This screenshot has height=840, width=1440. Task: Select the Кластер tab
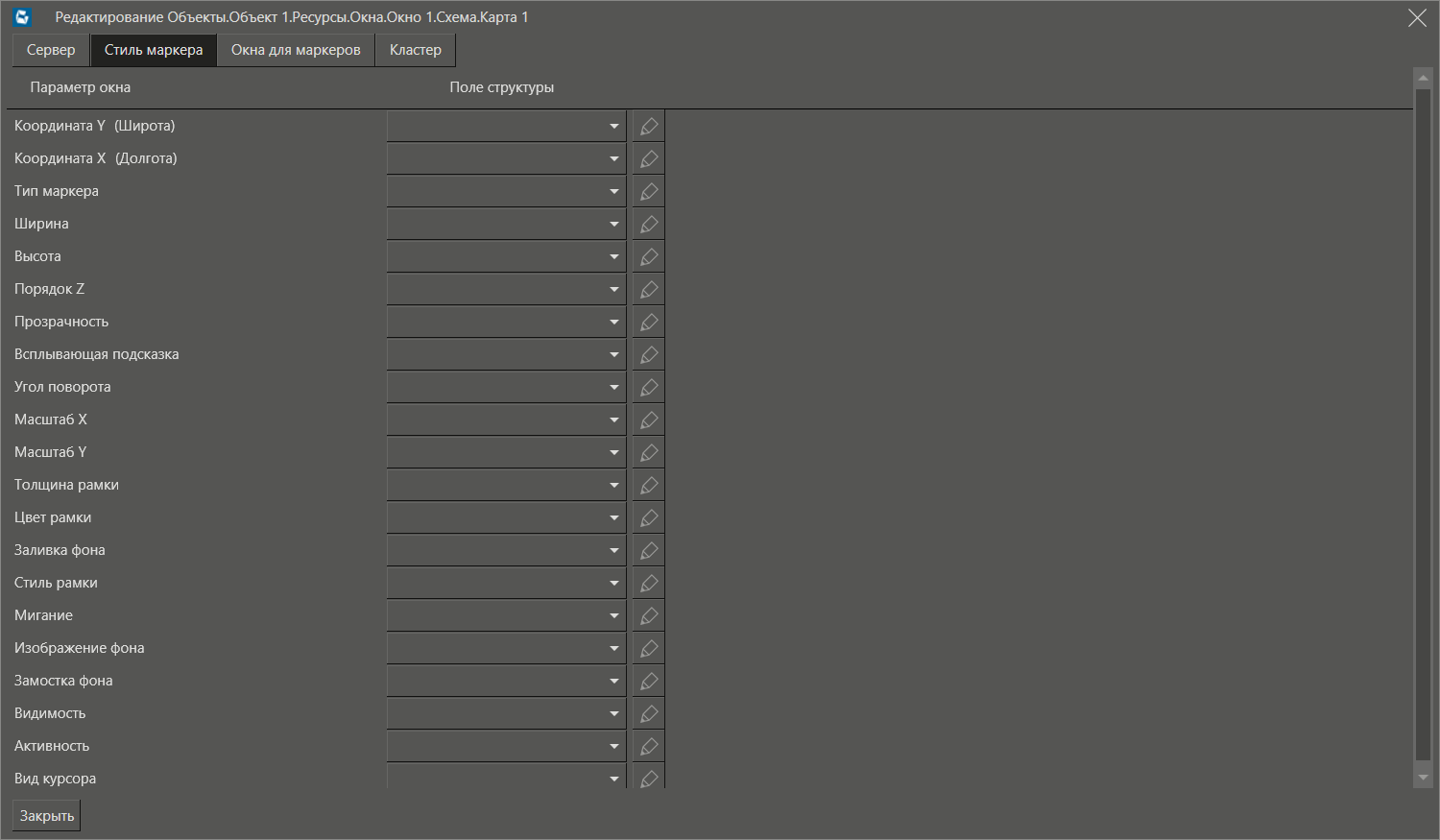tap(416, 50)
